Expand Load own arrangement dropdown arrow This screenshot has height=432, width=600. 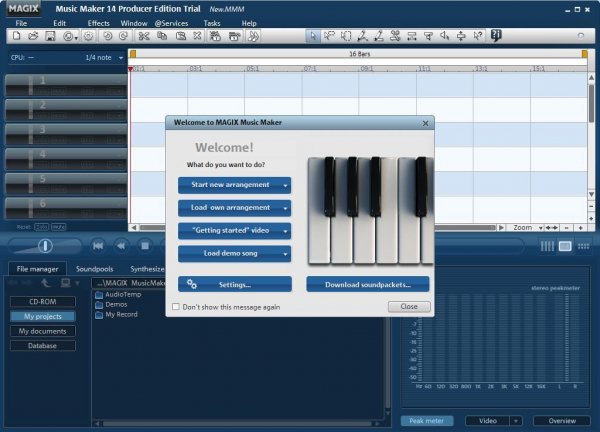coord(285,208)
